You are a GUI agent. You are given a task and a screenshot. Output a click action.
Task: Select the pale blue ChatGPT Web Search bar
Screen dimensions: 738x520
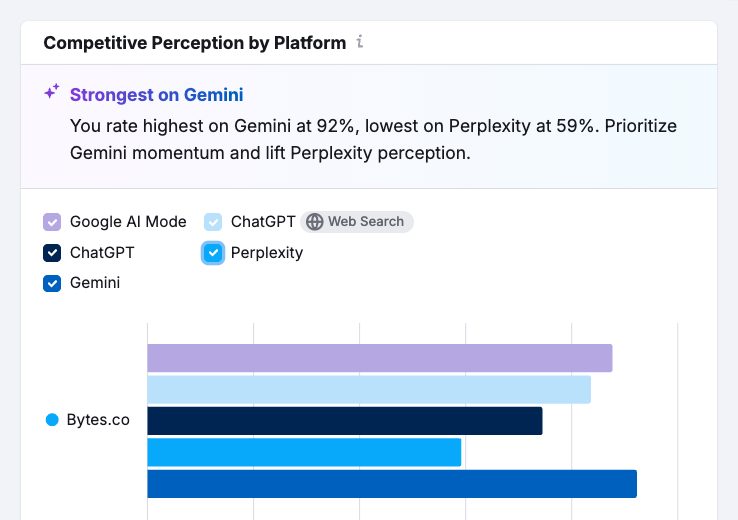click(368, 389)
